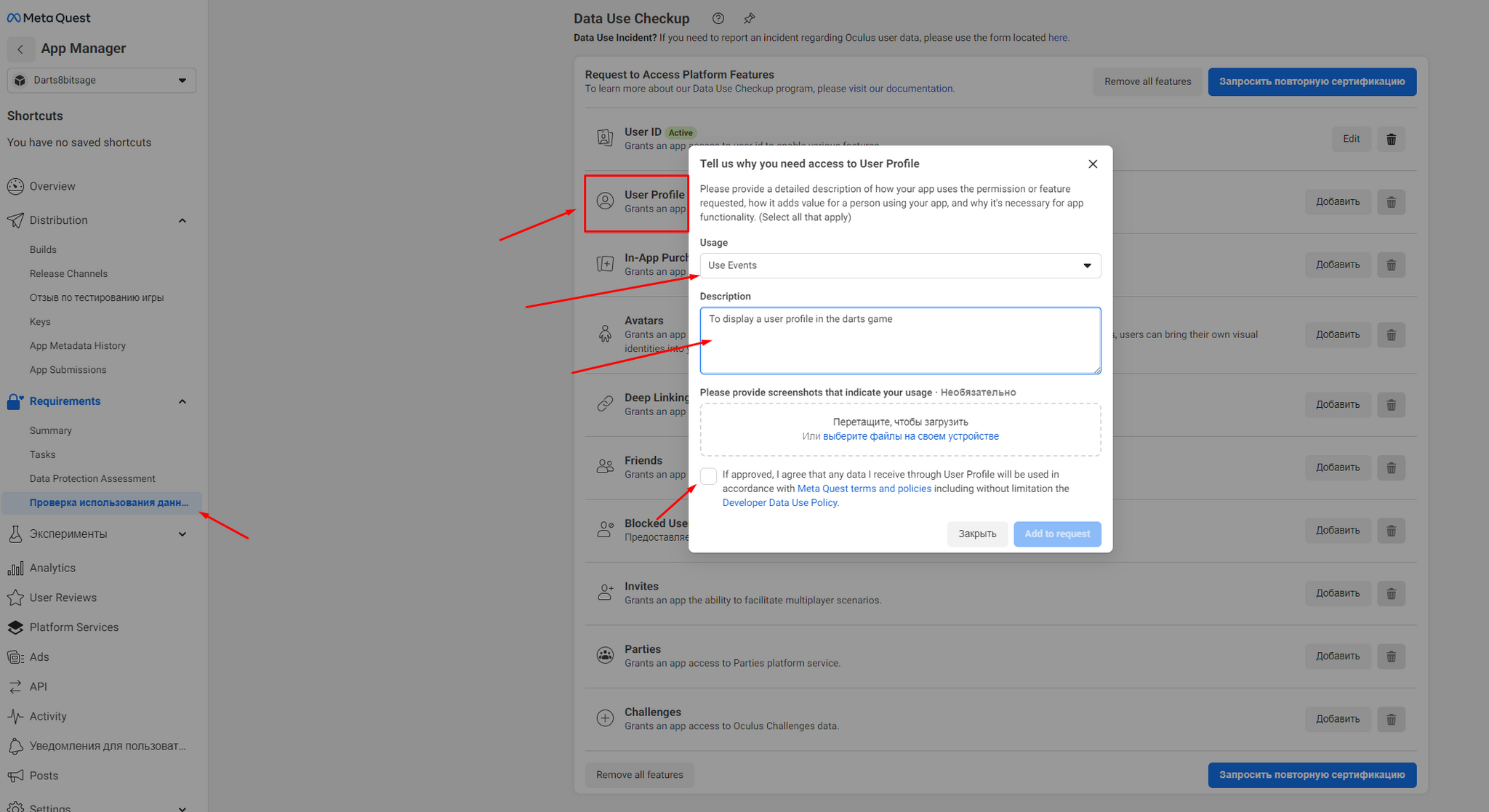This screenshot has width=1489, height=812.
Task: Open Data Protection Assessment
Action: pos(92,478)
